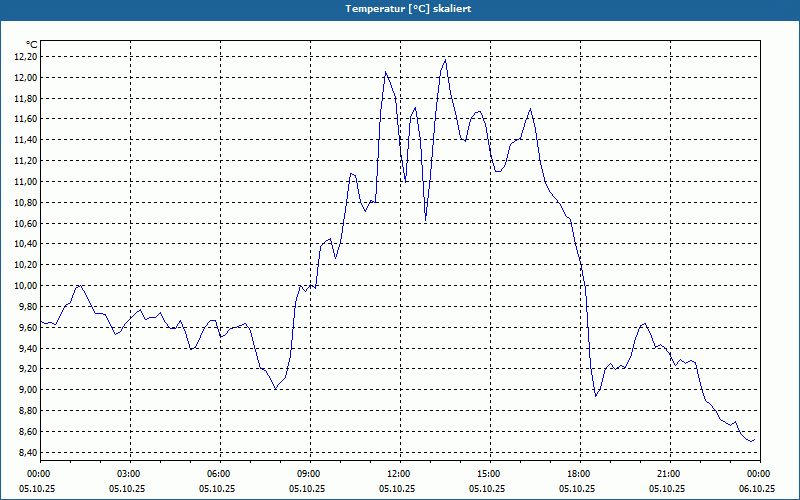Click the curve's morning minimum near 08:00
Screen dimensions: 800x500
pyautogui.click(x=276, y=389)
